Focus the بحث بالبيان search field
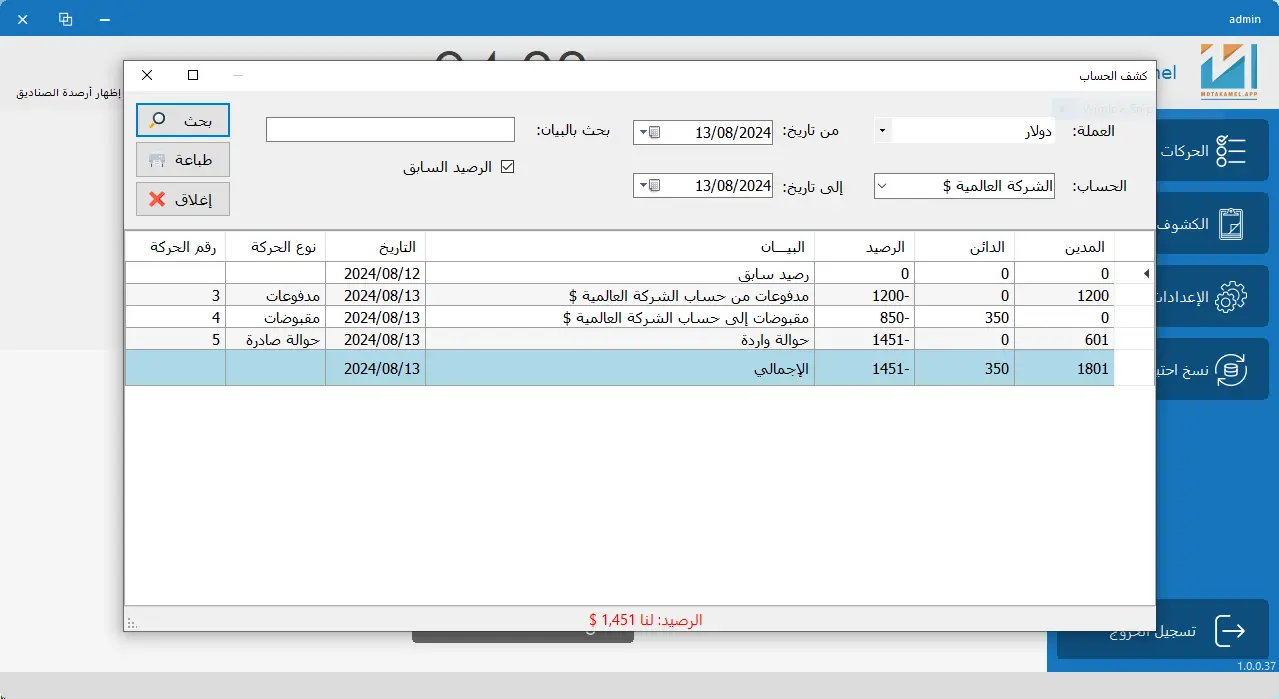This screenshot has height=699, width=1279. click(x=390, y=130)
